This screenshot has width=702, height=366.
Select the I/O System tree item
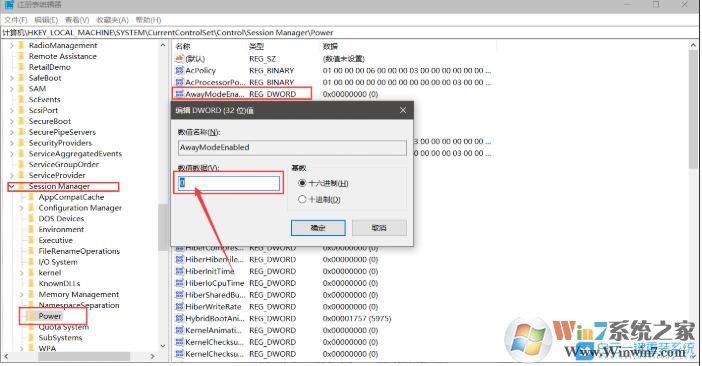click(x=58, y=262)
